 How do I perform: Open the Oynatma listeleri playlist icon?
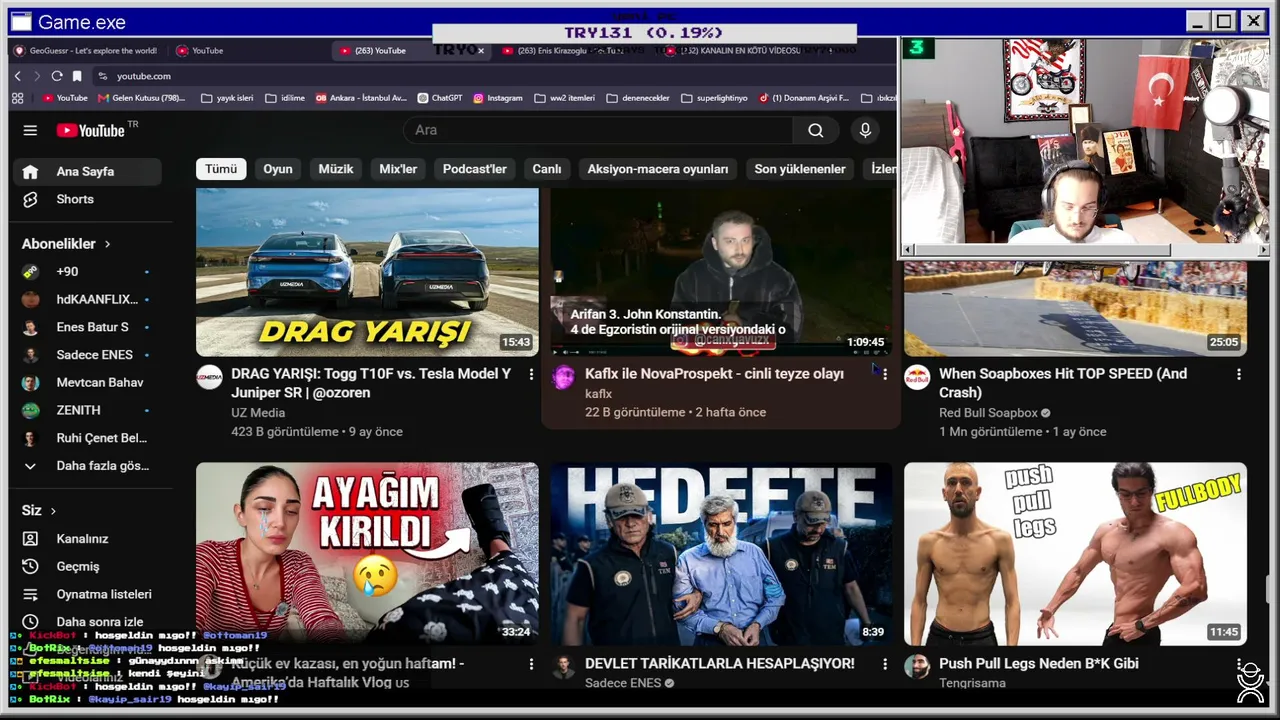pyautogui.click(x=30, y=594)
